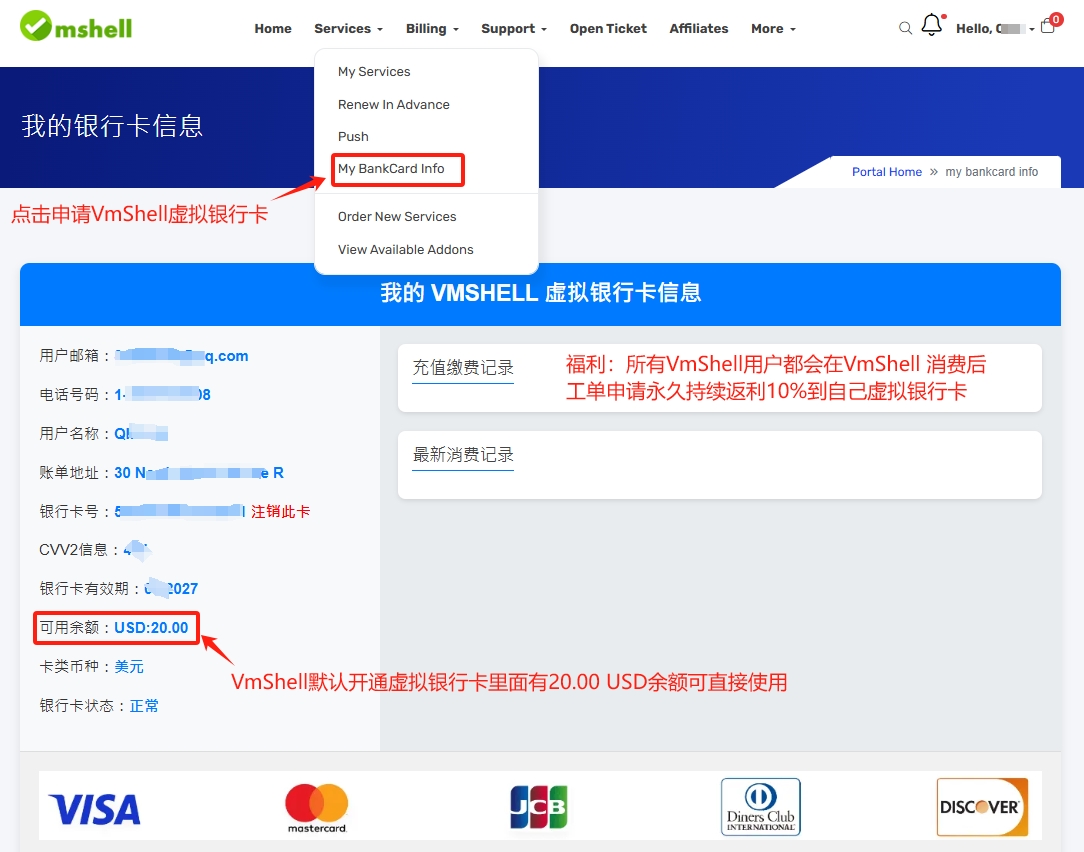The image size is (1084, 852).
Task: Collapse the Services dropdown menu
Action: 348,29
